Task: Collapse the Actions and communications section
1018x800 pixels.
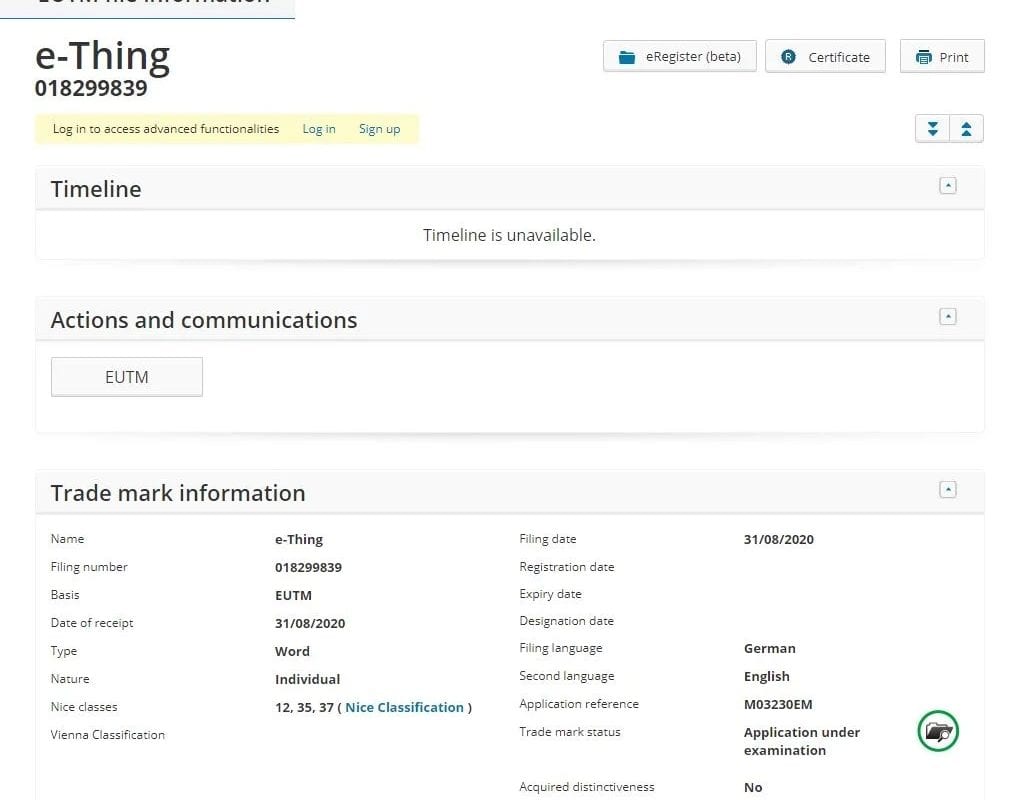Action: [948, 317]
